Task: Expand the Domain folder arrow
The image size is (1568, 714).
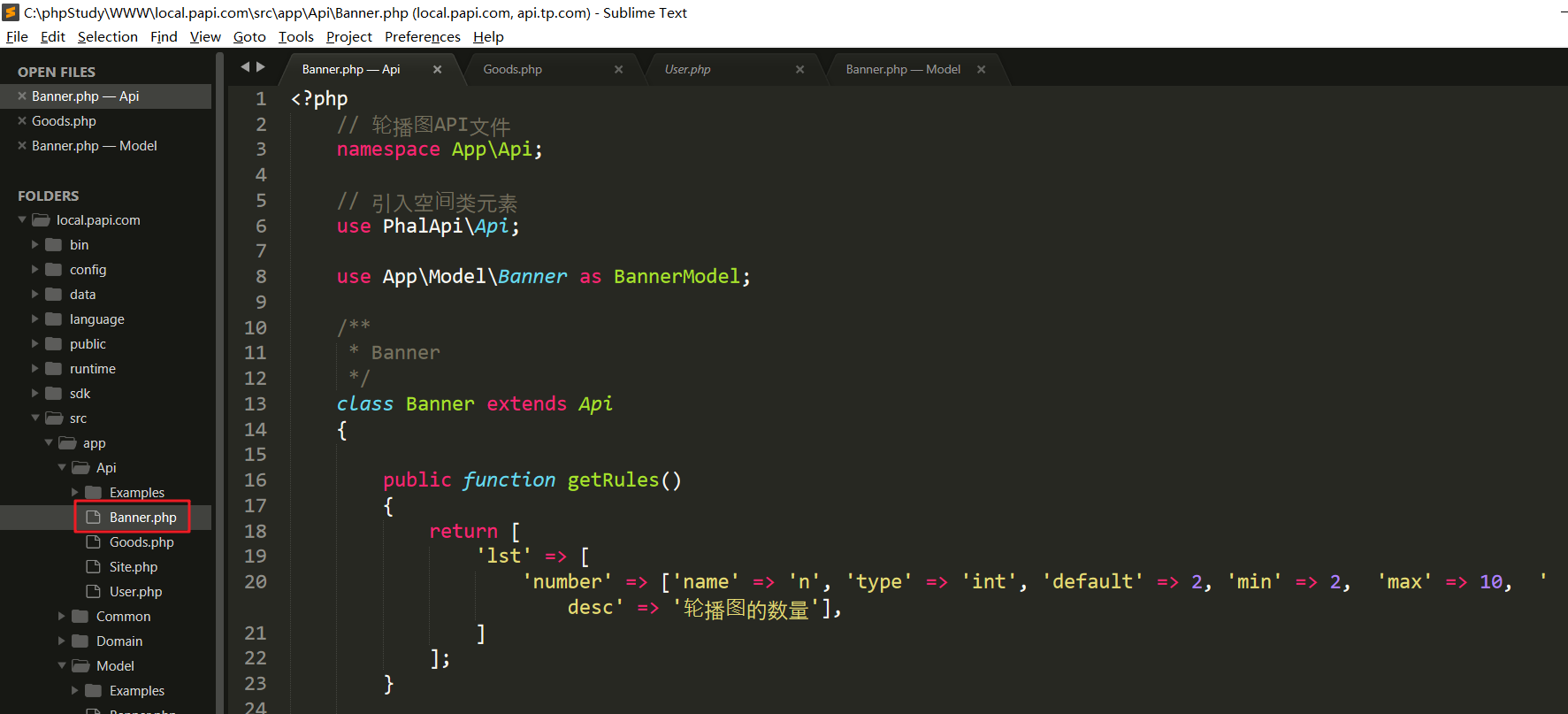Action: (x=62, y=641)
